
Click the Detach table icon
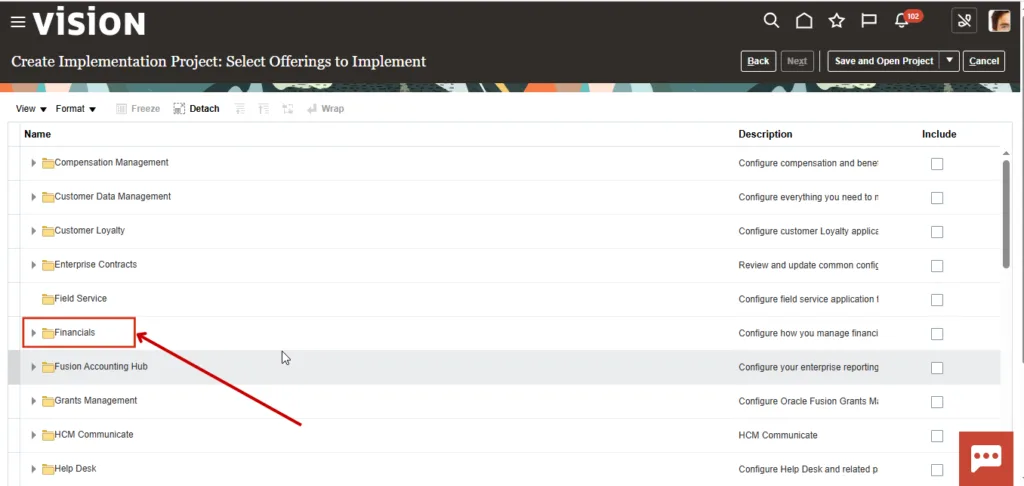pos(196,108)
